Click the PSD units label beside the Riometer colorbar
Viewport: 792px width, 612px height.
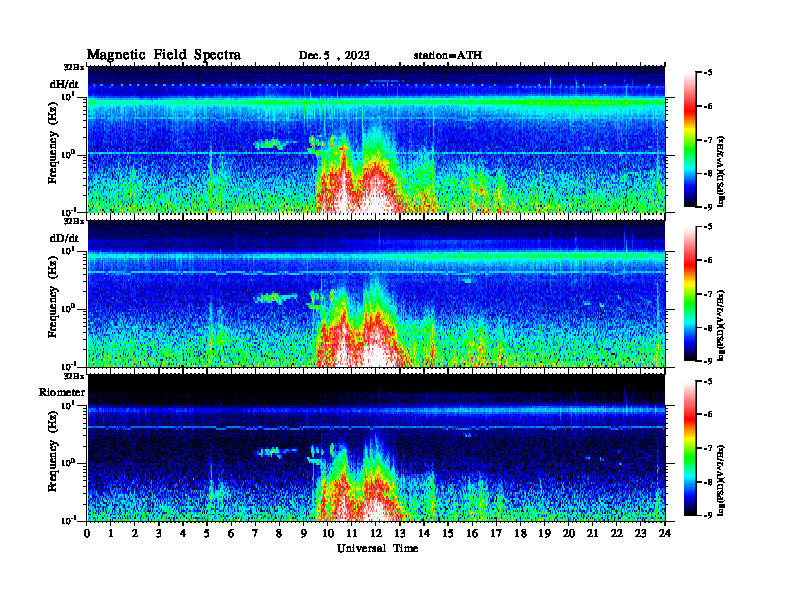click(722, 480)
